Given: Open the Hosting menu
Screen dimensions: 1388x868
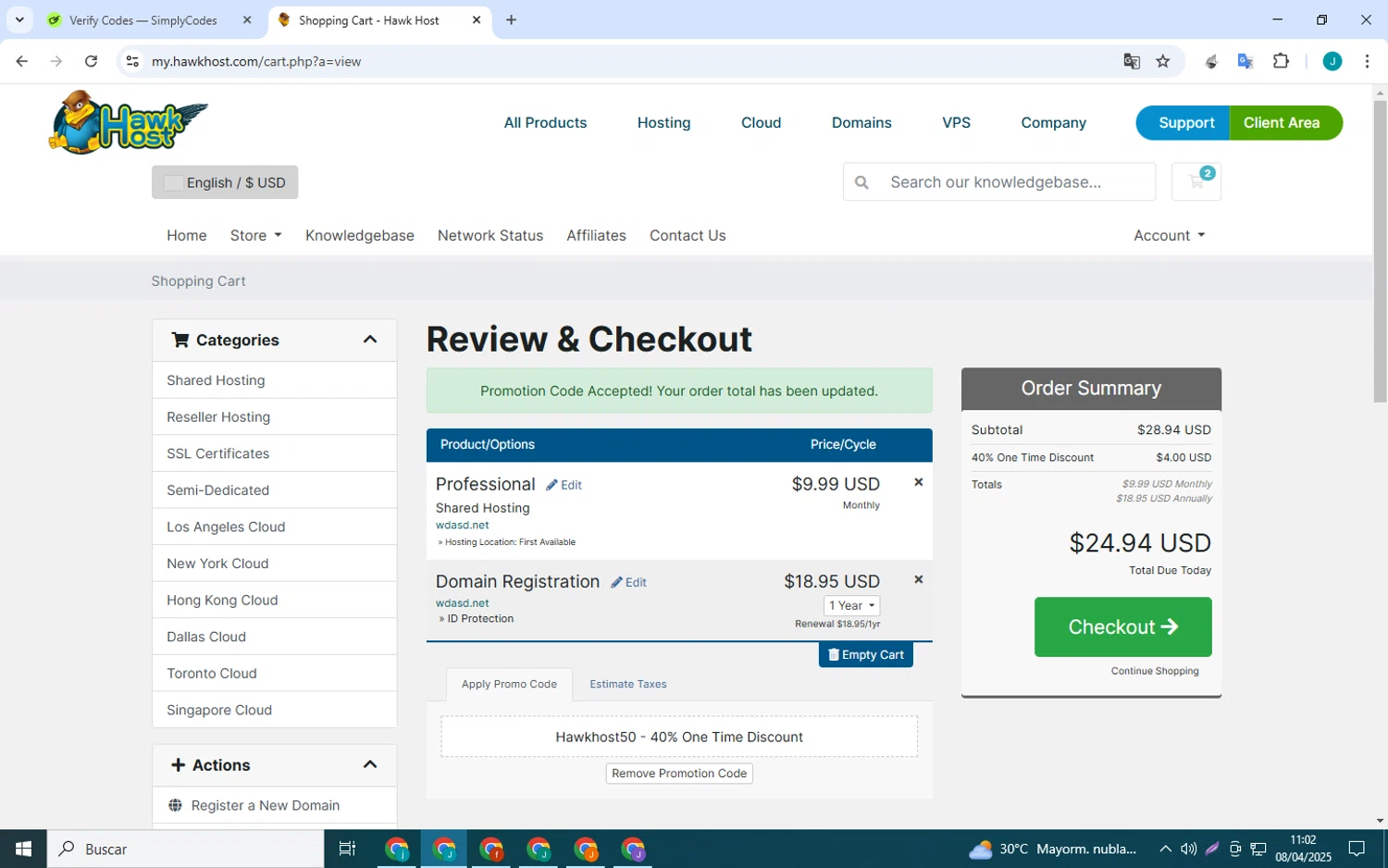Looking at the screenshot, I should (663, 122).
